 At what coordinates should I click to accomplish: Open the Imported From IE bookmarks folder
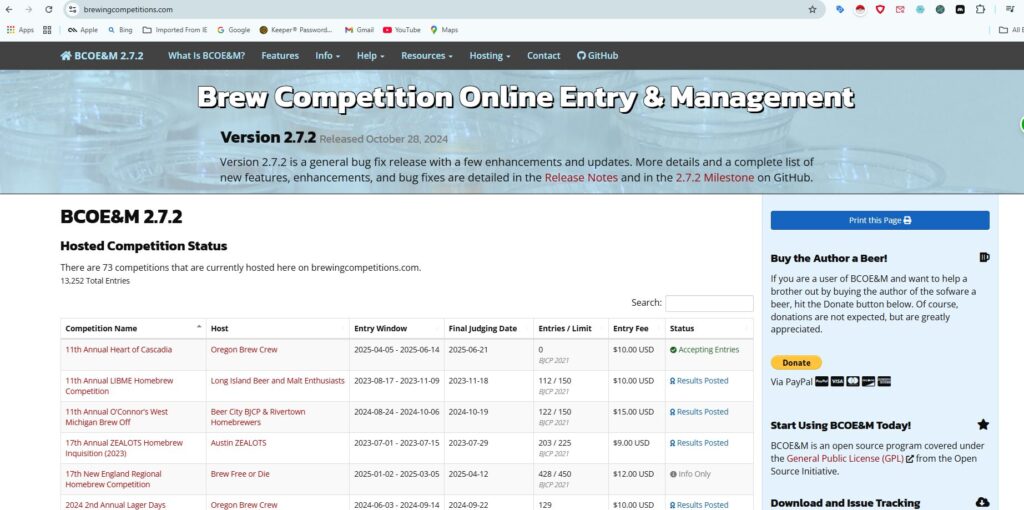coord(174,30)
